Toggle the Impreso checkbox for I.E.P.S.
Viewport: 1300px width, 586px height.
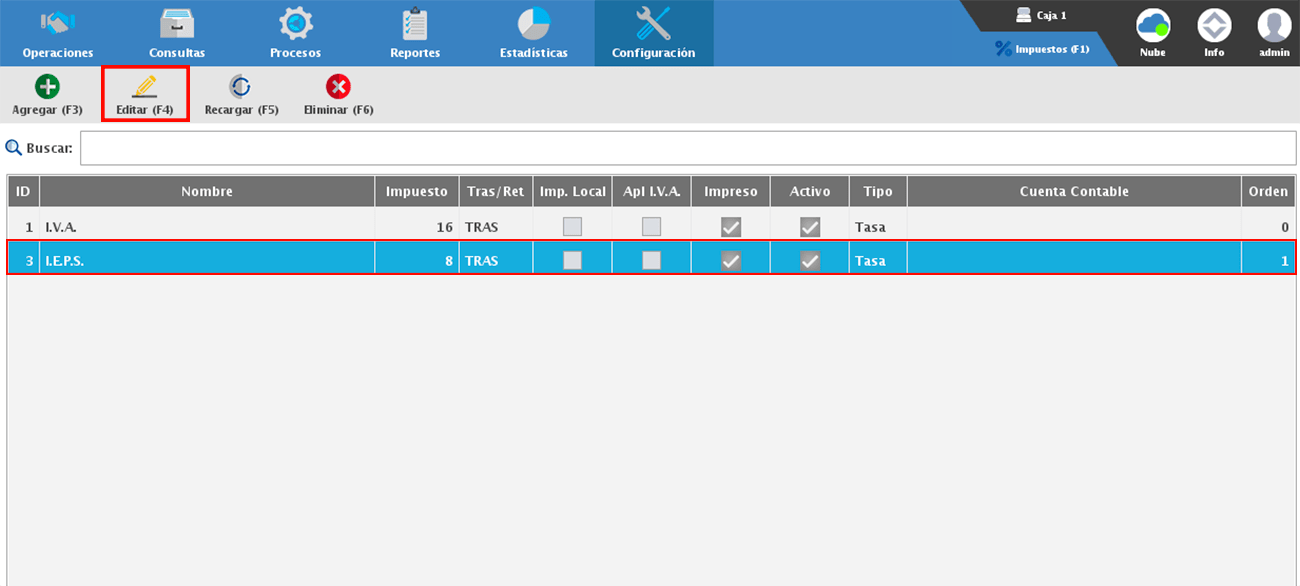point(731,260)
